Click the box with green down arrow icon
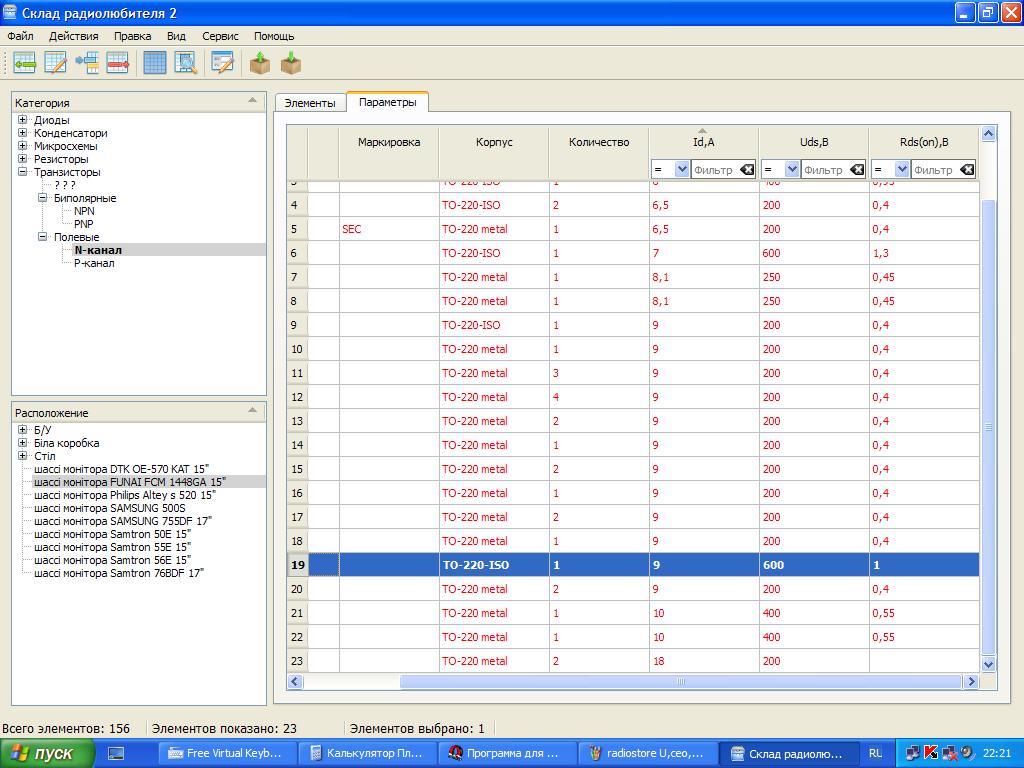Viewport: 1024px width, 768px height. click(x=291, y=63)
